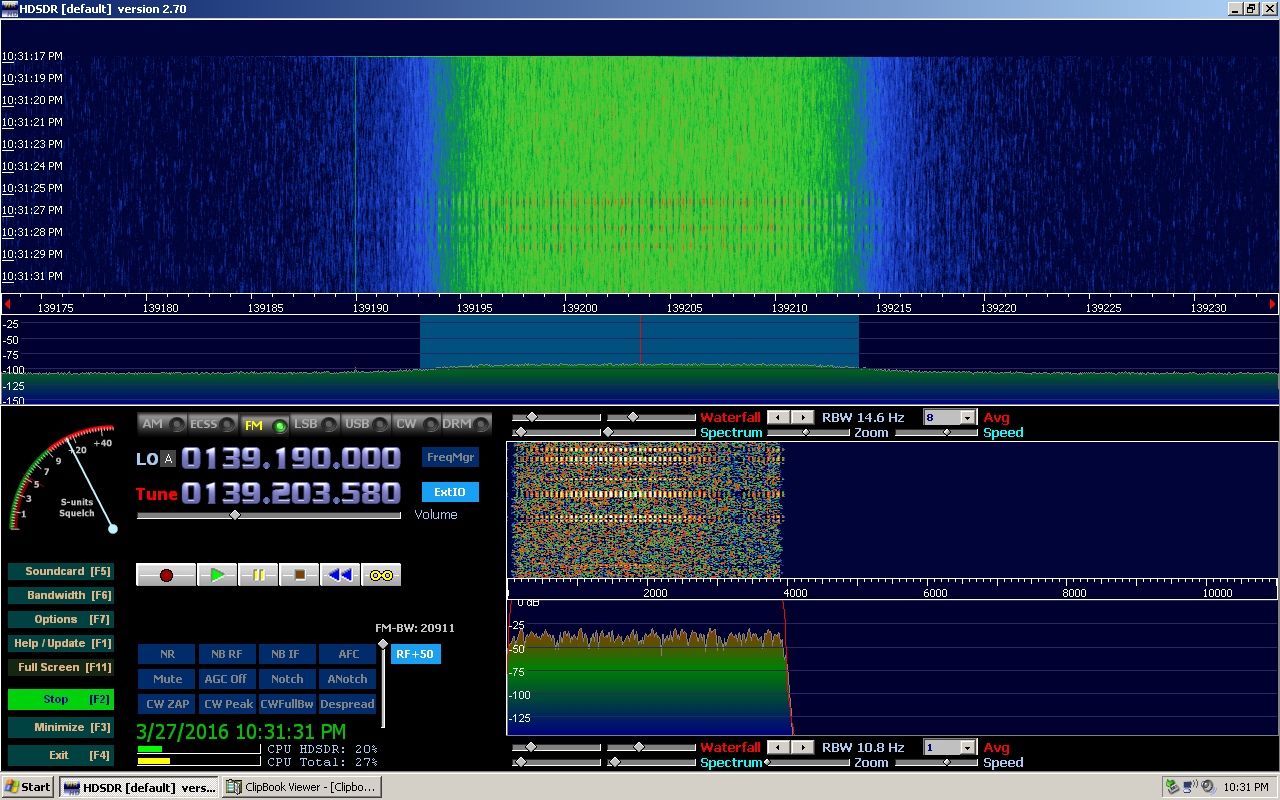Screen dimensions: 1280x800
Task: Click the green Stop [F2] button
Action: (x=60, y=700)
